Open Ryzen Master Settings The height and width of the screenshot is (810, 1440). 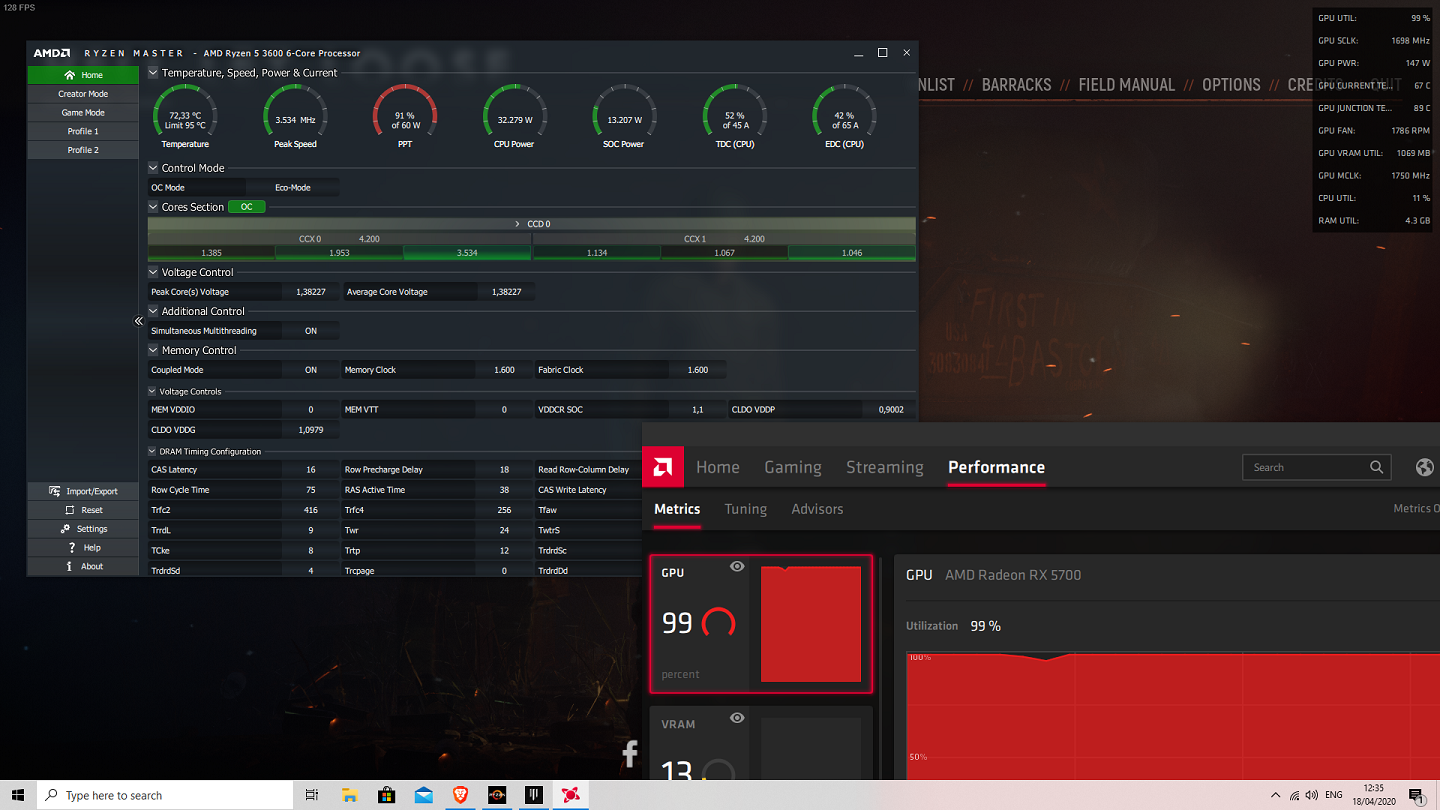coord(83,529)
